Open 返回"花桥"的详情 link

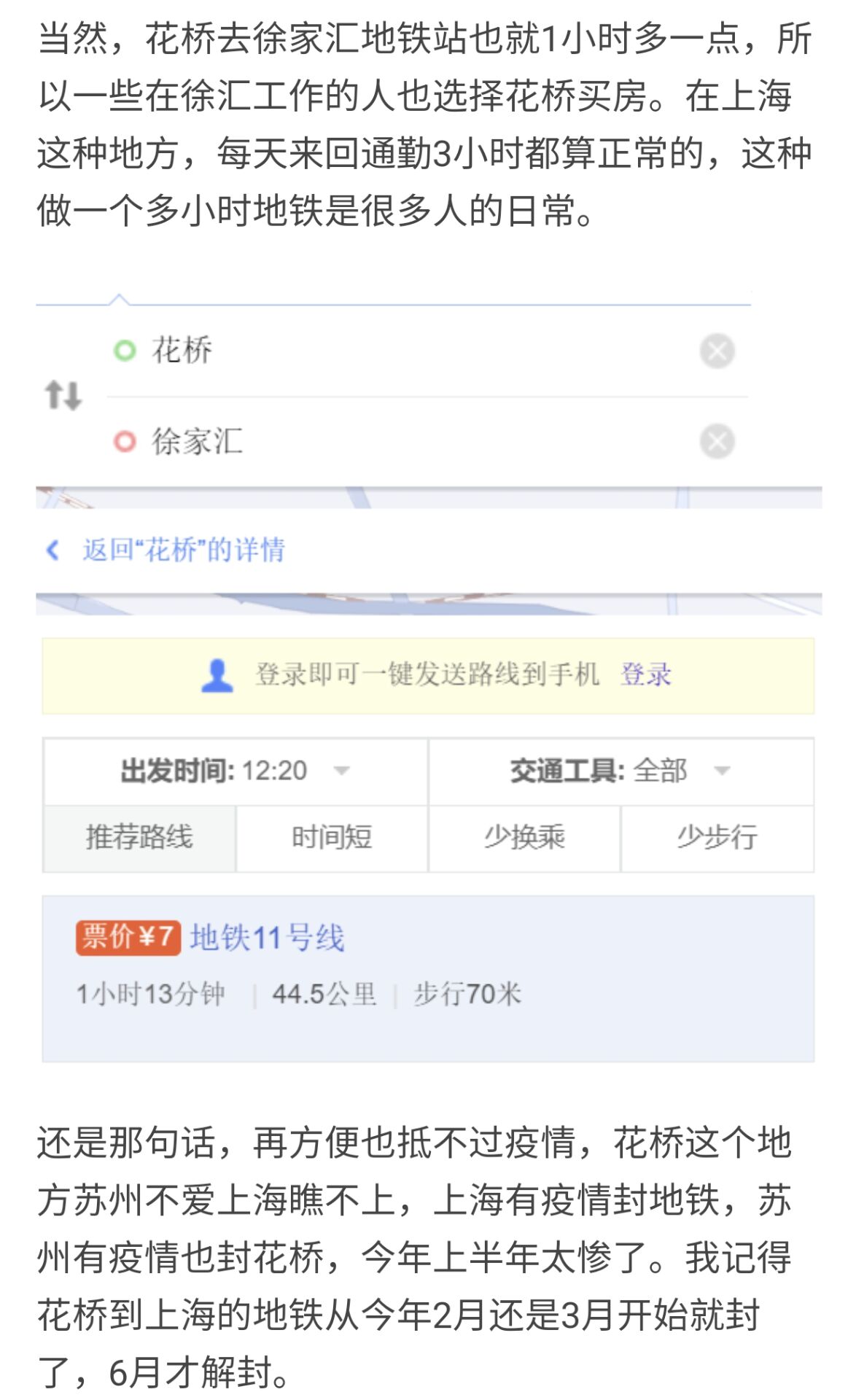pyautogui.click(x=184, y=550)
